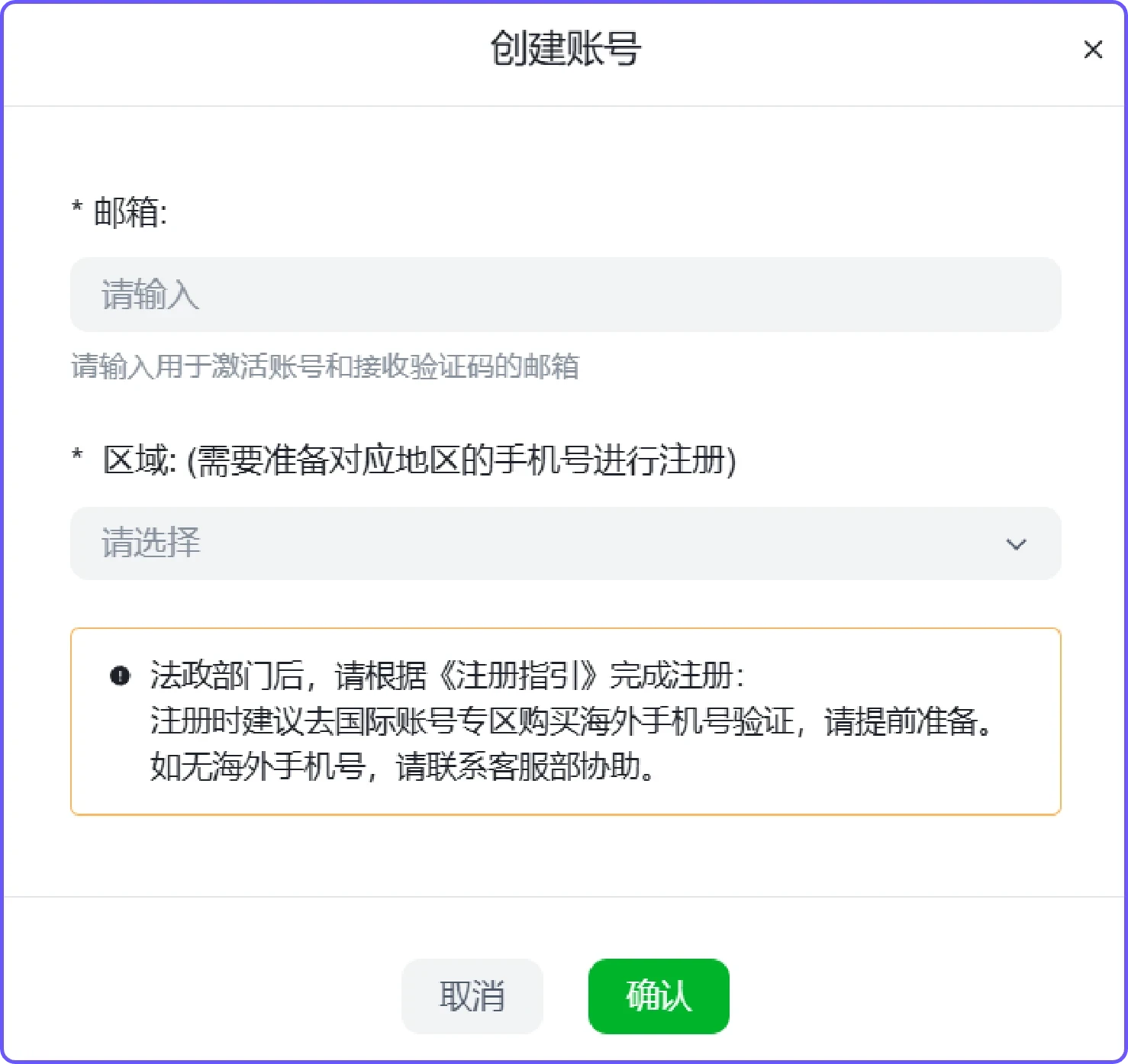
Task: Close the 创建账号 dialog with the X icon
Action: pyautogui.click(x=1093, y=50)
